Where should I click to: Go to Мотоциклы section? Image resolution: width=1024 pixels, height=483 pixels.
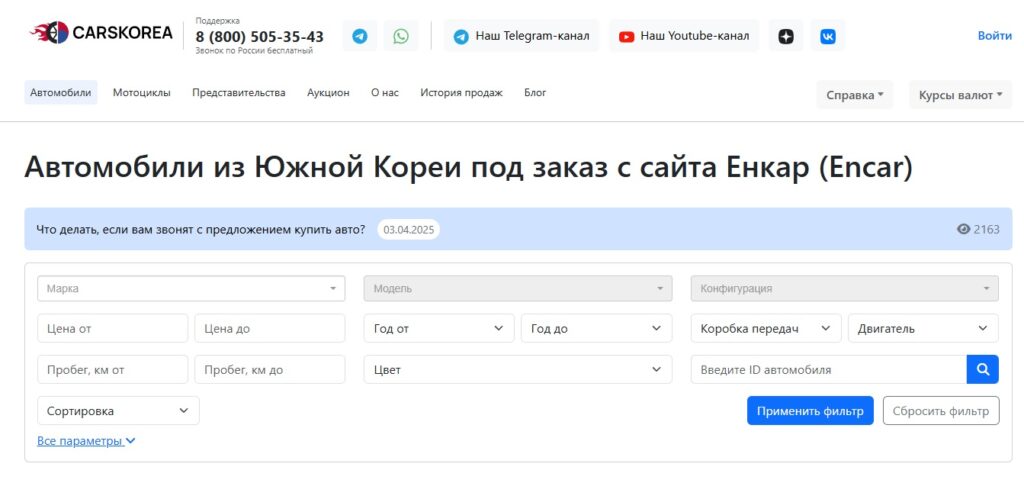142,93
